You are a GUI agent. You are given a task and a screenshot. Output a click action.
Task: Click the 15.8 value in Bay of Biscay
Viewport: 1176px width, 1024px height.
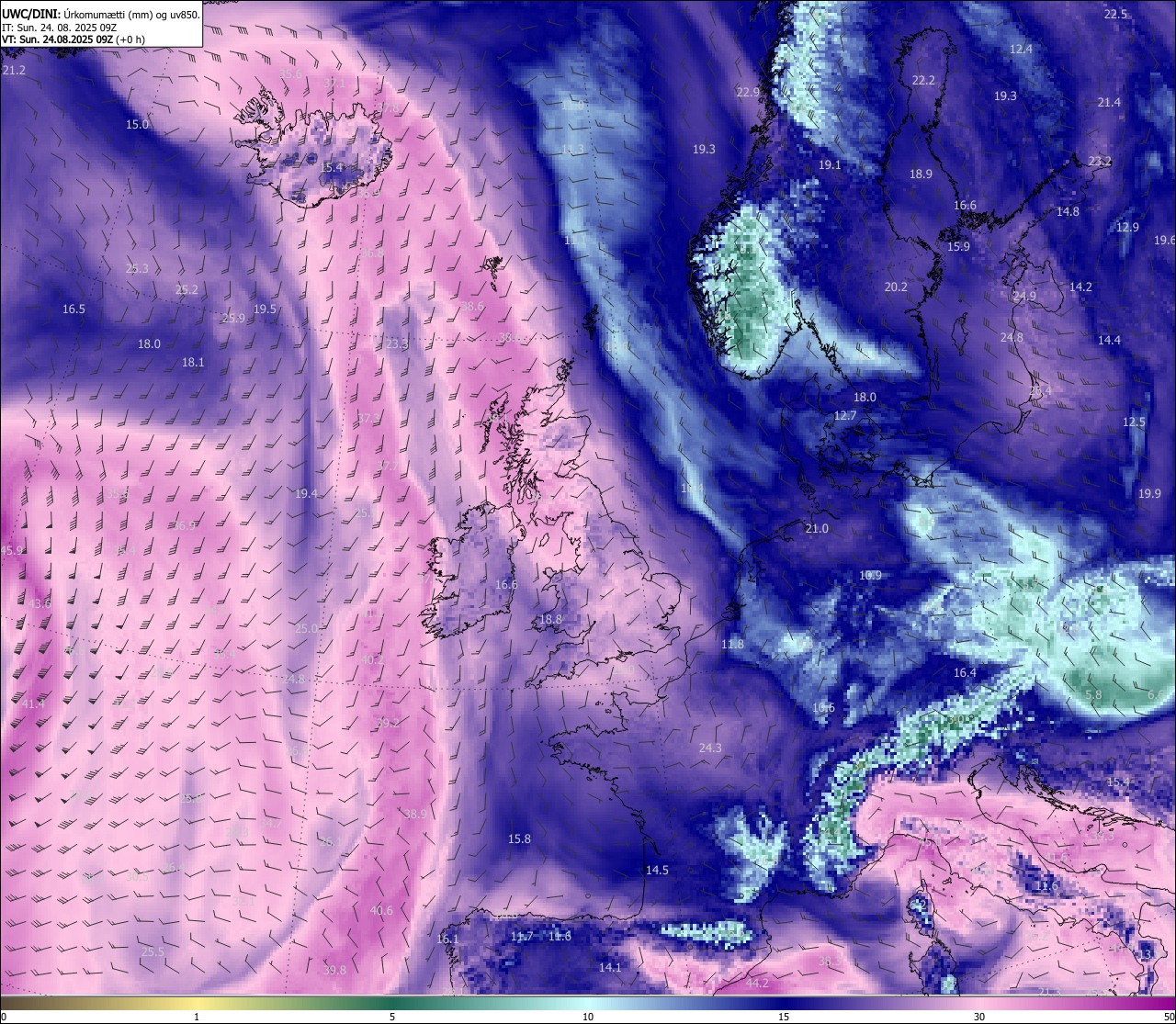(519, 839)
